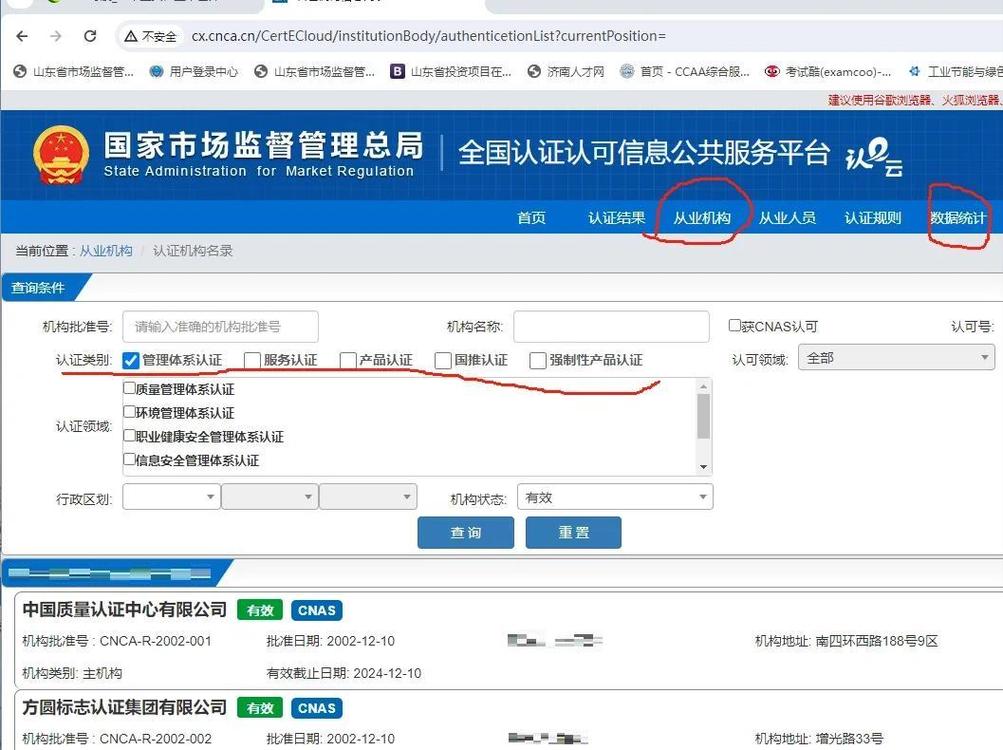The width and height of the screenshot is (1003, 750).
Task: Click the domain list scroll-up arrow
Action: [x=704, y=387]
